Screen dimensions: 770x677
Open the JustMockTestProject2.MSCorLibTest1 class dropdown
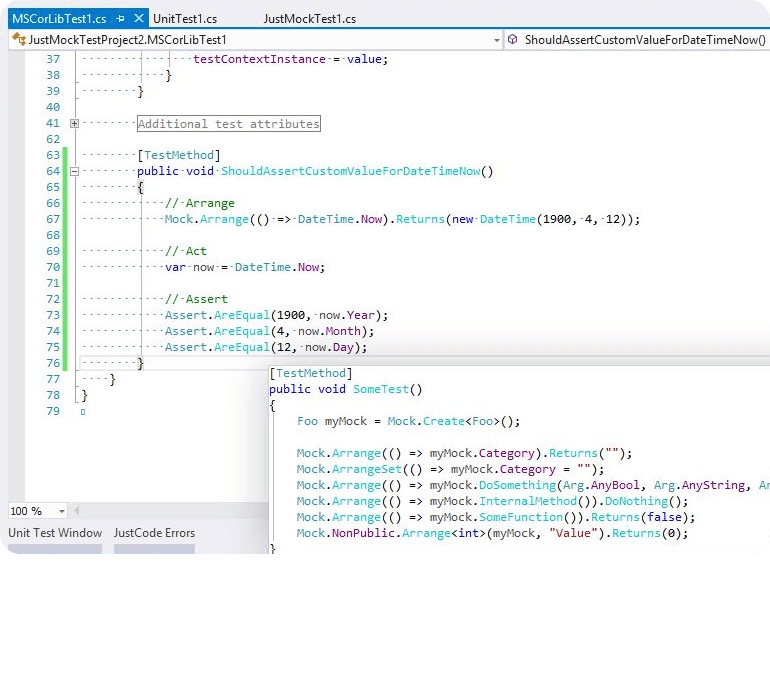coord(496,40)
